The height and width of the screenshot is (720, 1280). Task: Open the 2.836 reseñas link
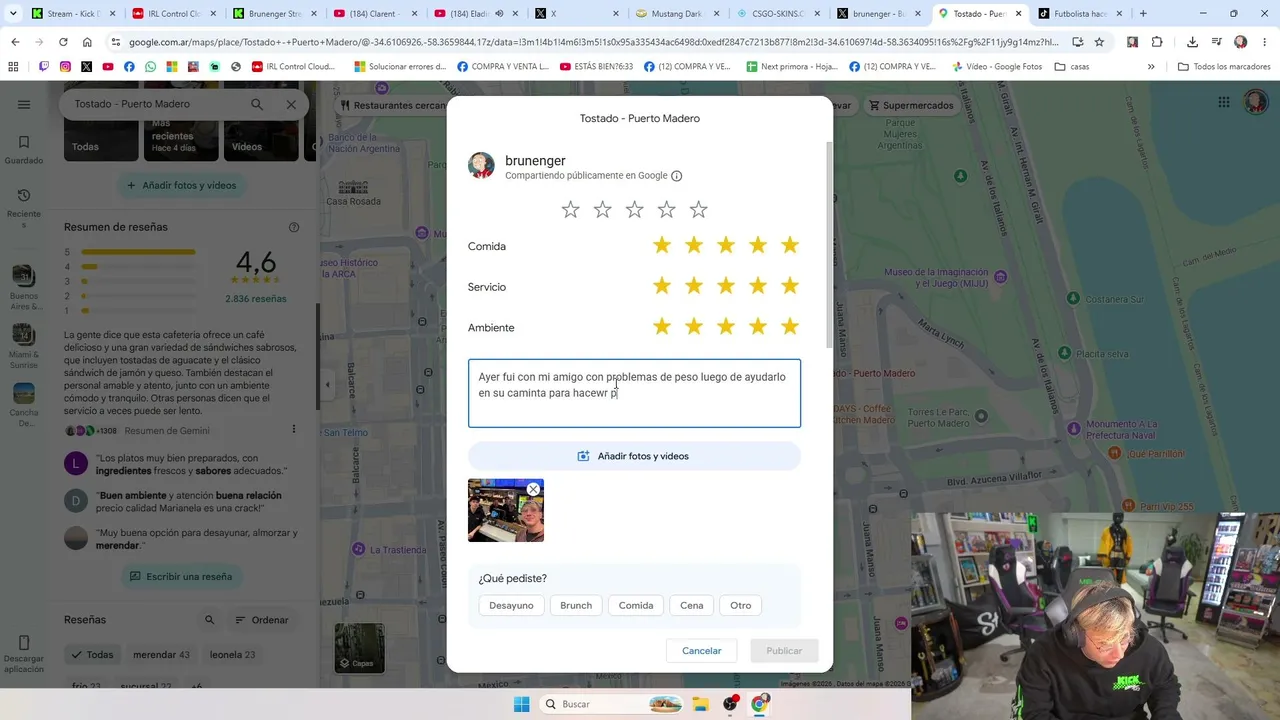click(256, 299)
